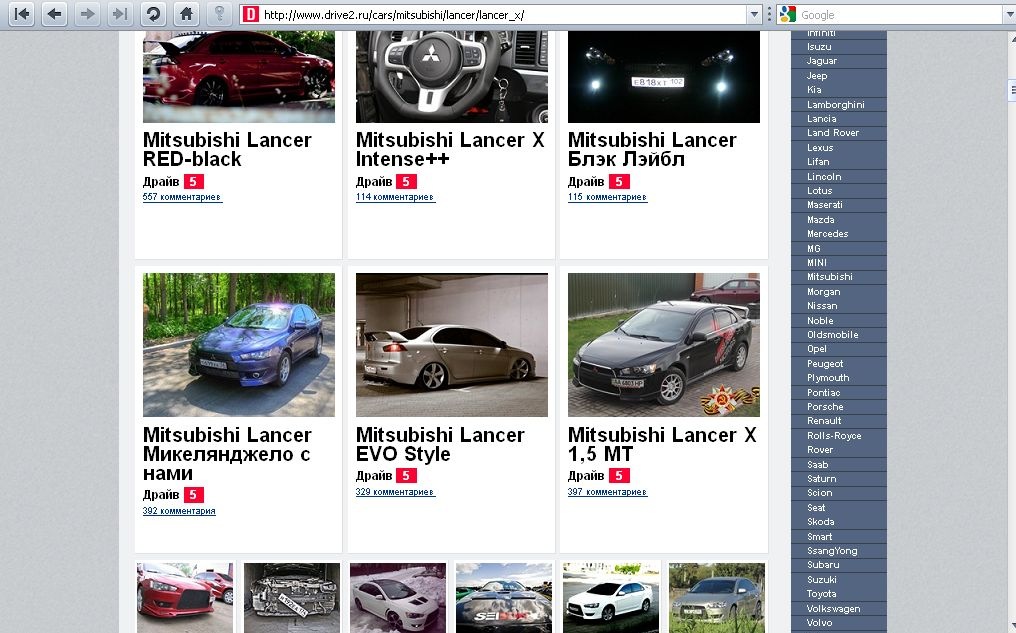Open the Mitsubishi Lancer Блэк Лэйбл title

point(652,149)
